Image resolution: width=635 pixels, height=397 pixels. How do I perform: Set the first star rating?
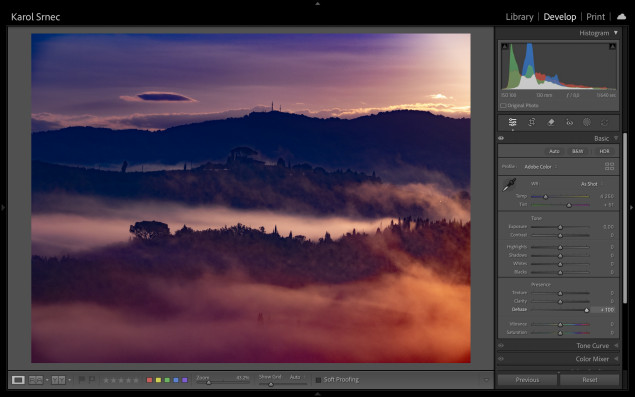tap(106, 380)
